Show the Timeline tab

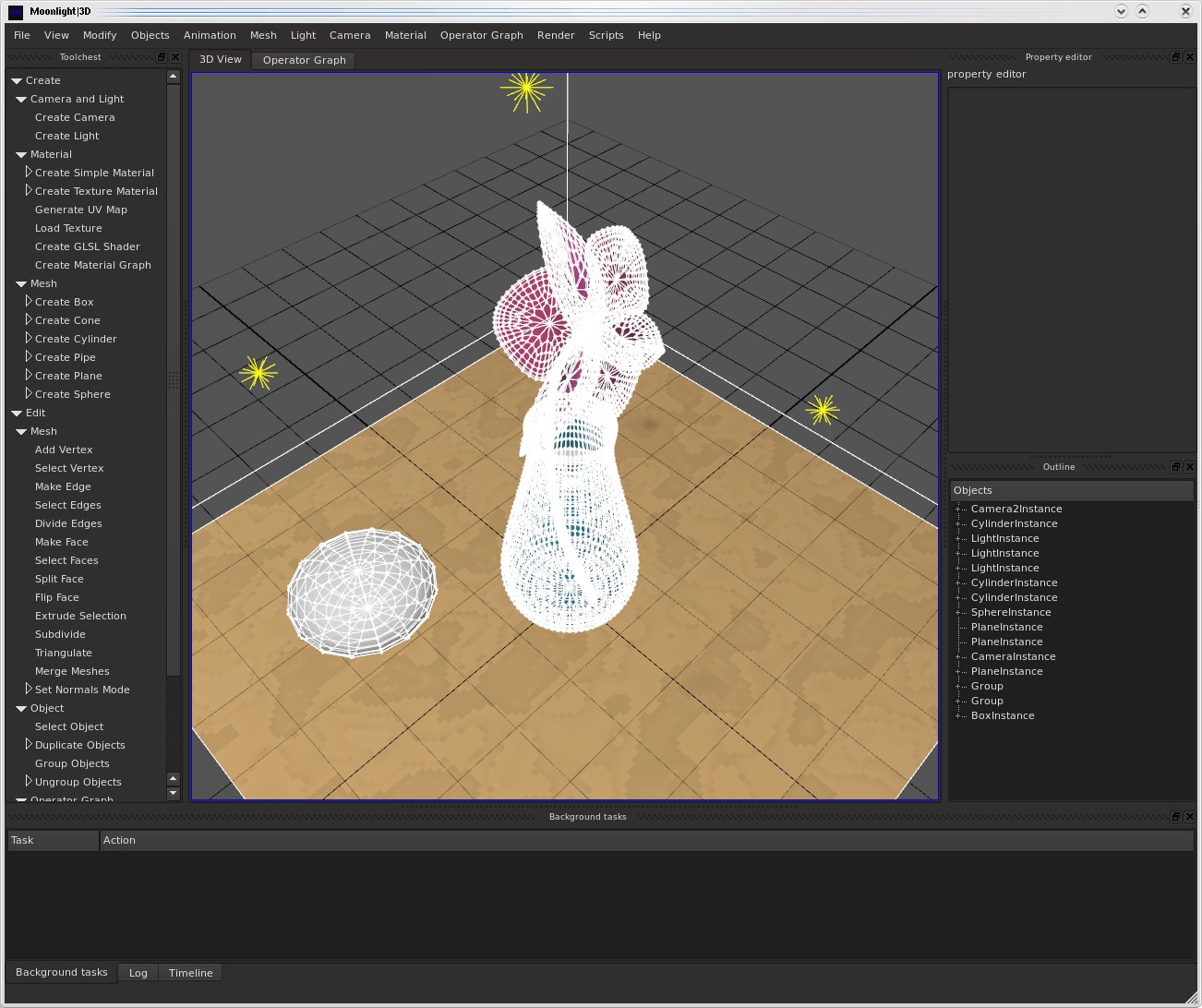point(190,973)
